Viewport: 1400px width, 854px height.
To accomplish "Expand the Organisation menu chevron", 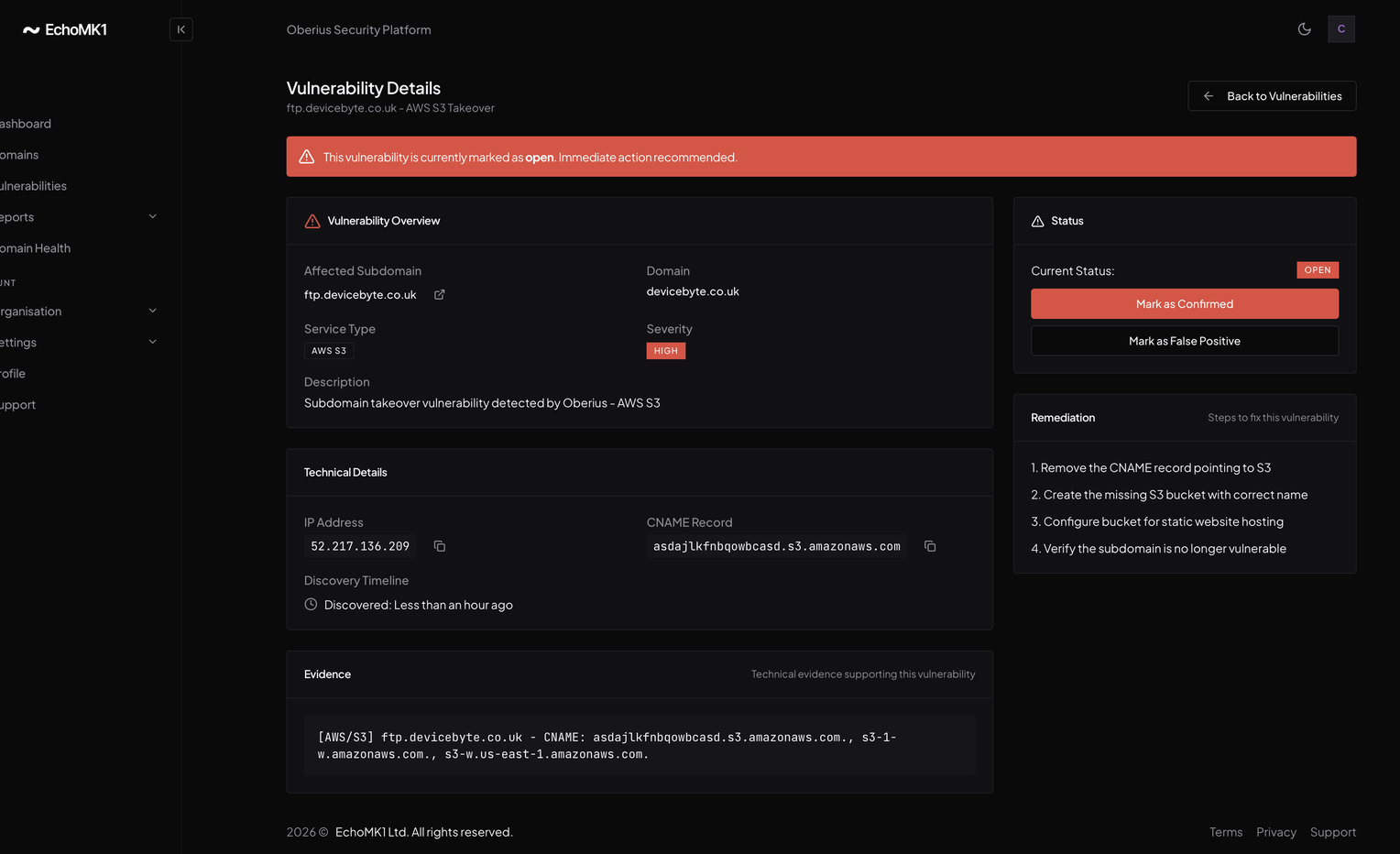I will (x=153, y=312).
